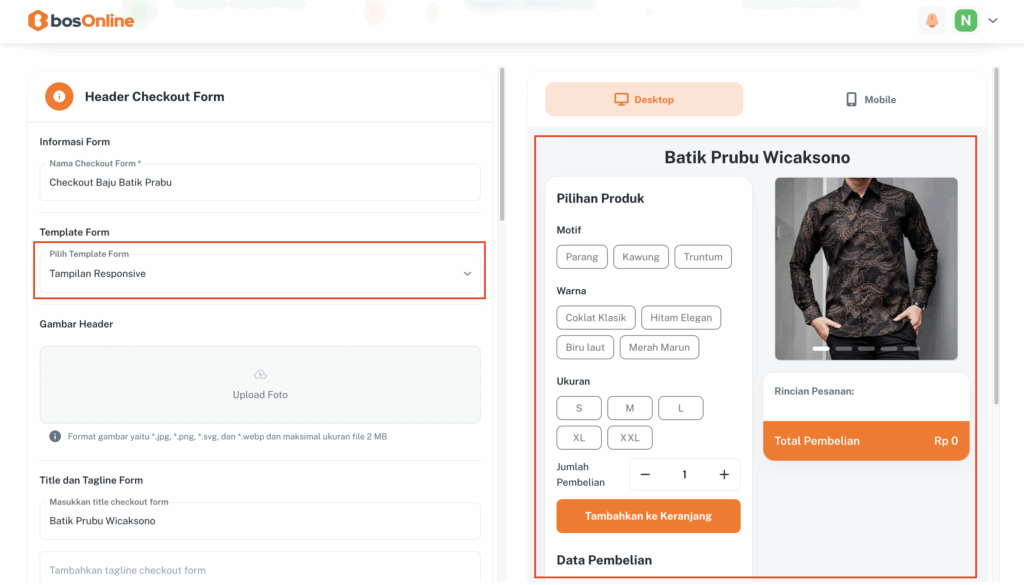This screenshot has height=585, width=1024.
Task: Select size XL
Action: 579,438
